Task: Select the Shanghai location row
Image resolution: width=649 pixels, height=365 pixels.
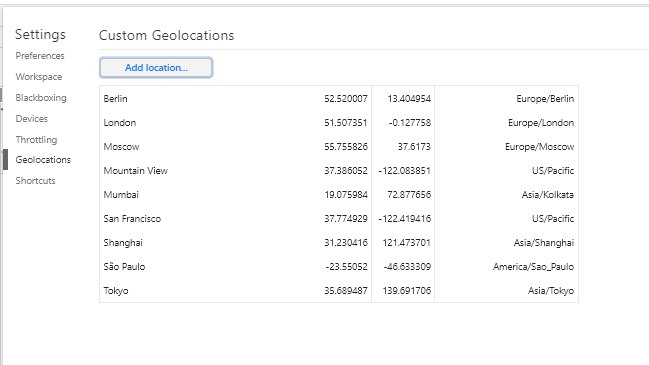Action: (339, 243)
